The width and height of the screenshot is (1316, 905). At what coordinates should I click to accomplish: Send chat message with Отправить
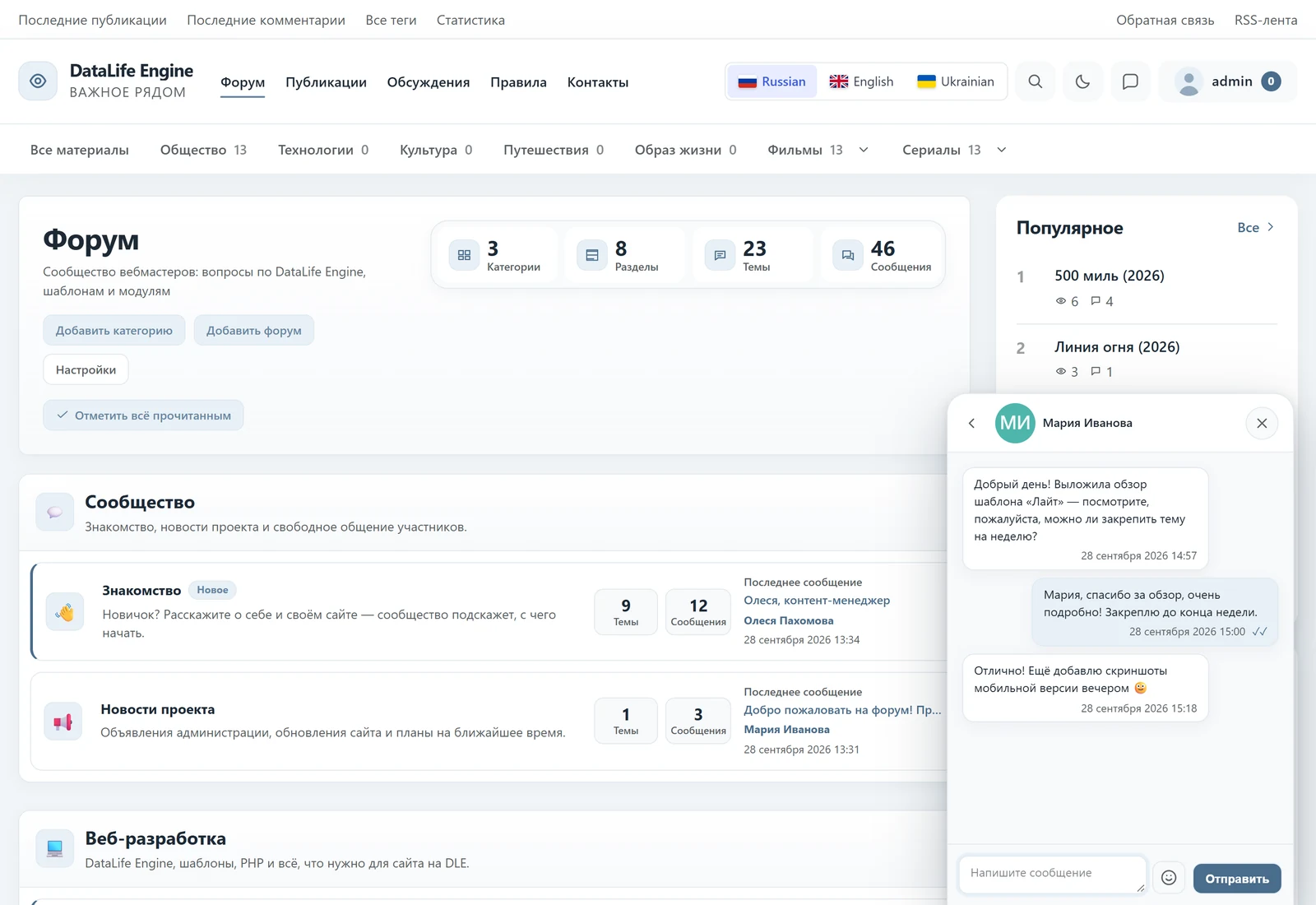click(1237, 879)
